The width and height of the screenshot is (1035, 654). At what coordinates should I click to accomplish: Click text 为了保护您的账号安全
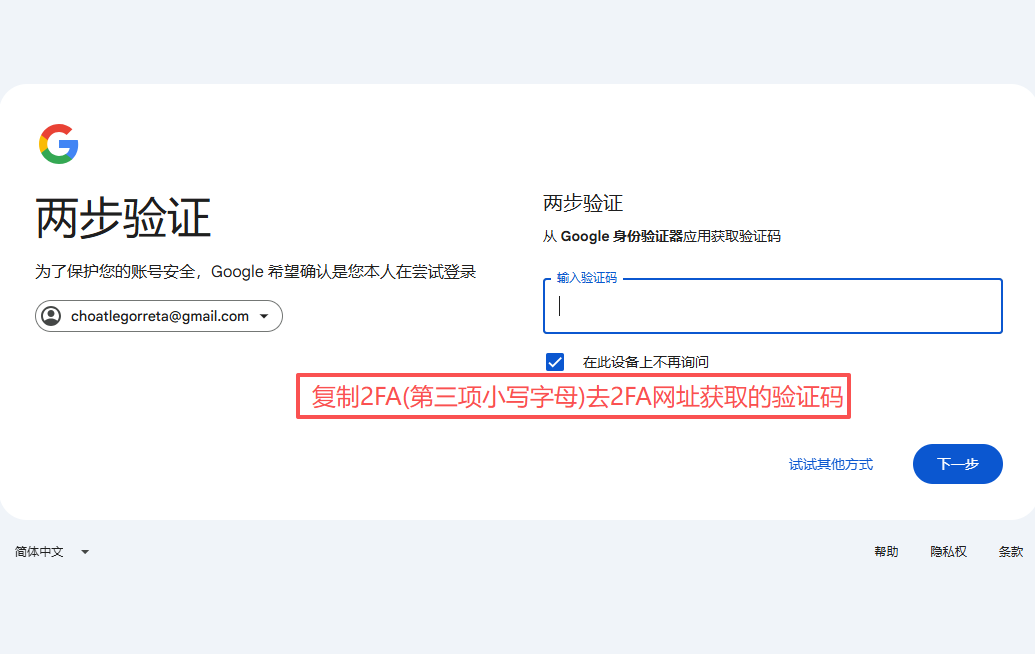coord(115,272)
